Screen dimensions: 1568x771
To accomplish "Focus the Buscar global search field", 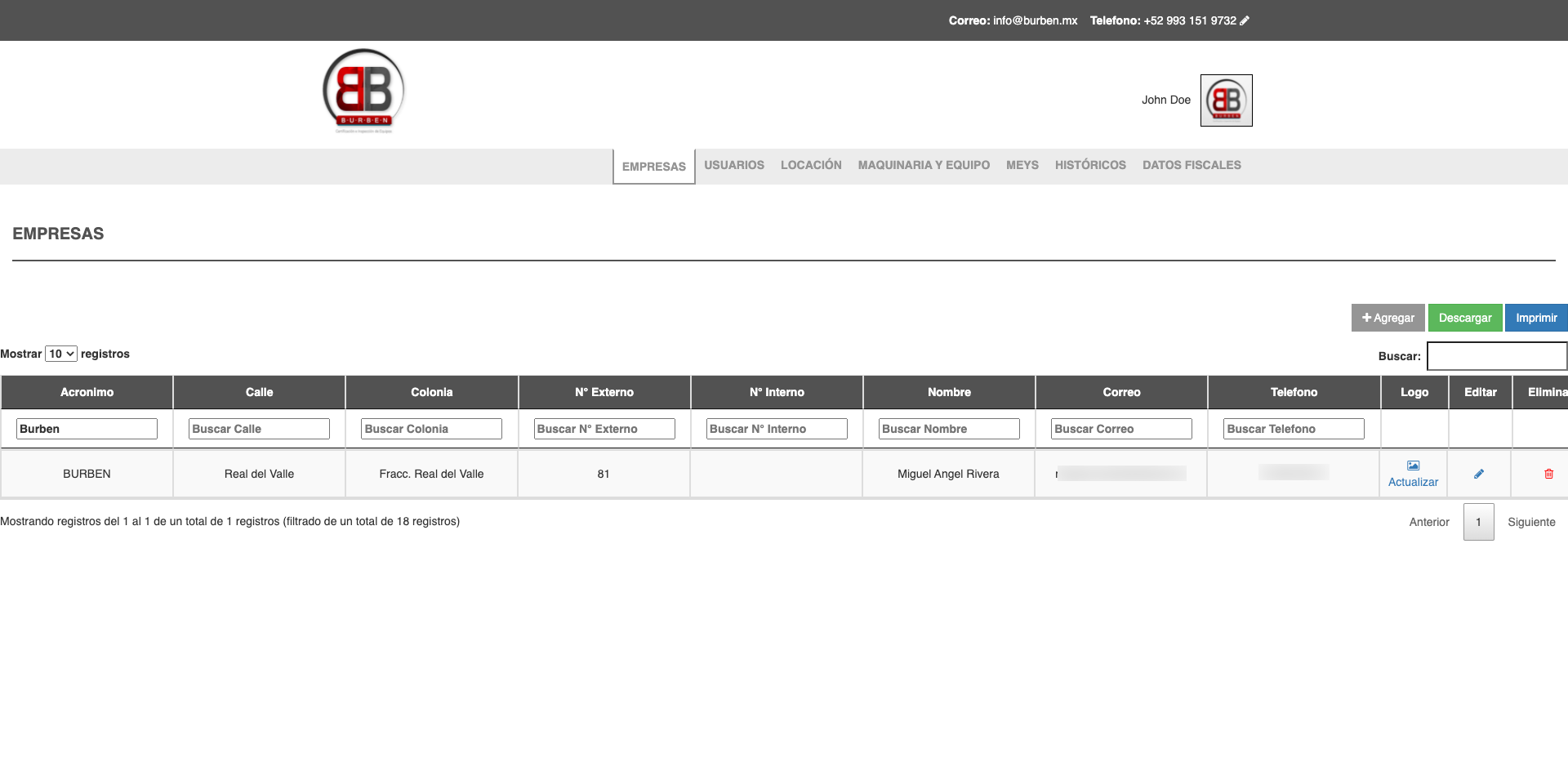I will point(1496,356).
